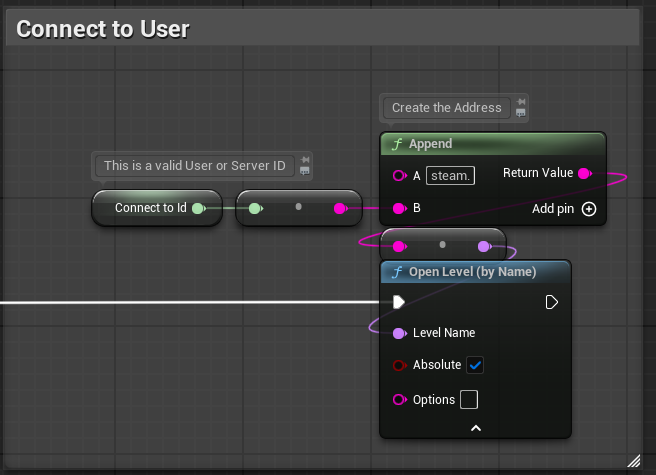
Task: Click the Add pin plus icon
Action: click(x=589, y=209)
